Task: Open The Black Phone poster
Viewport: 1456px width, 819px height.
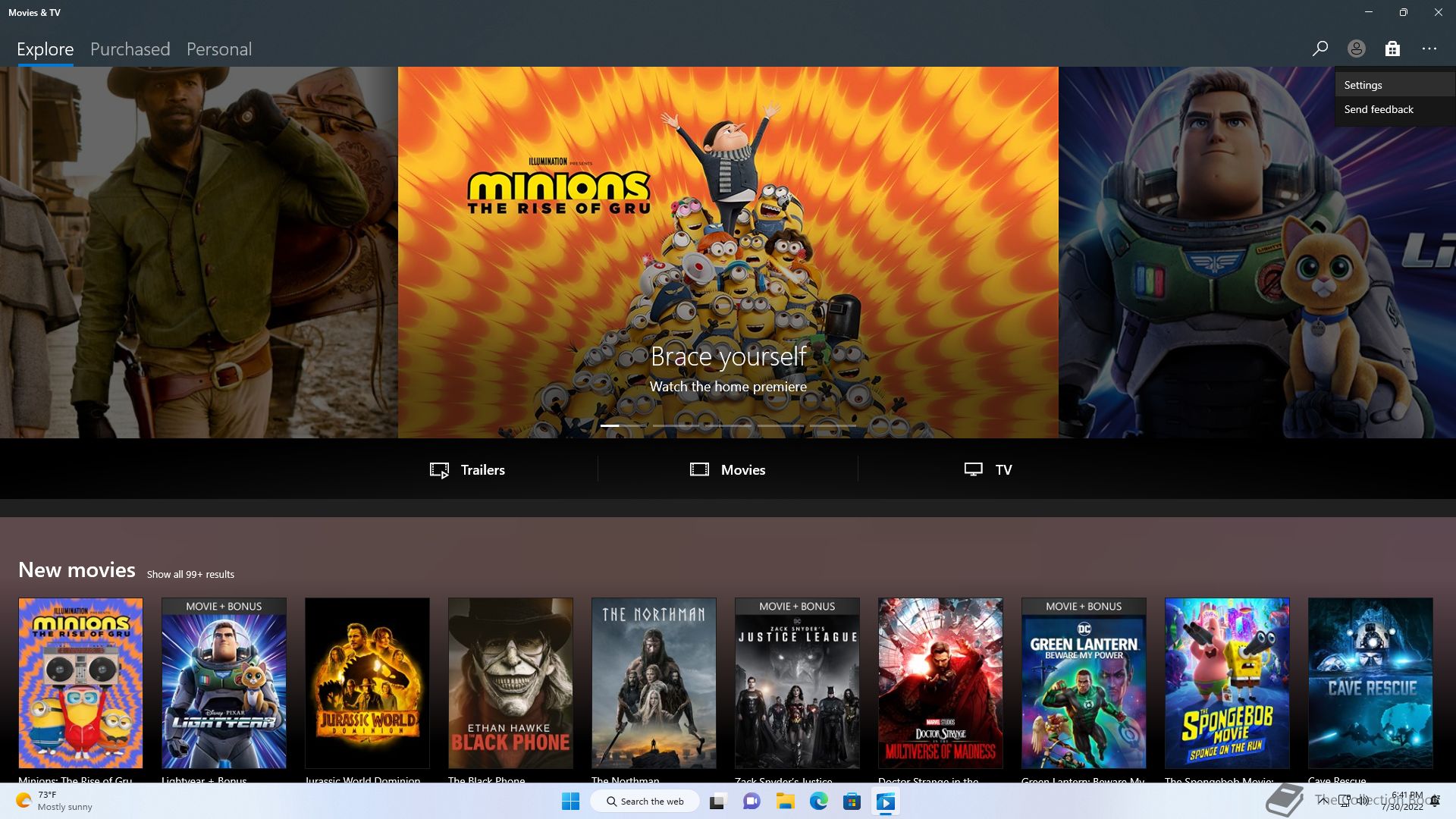Action: pyautogui.click(x=510, y=683)
